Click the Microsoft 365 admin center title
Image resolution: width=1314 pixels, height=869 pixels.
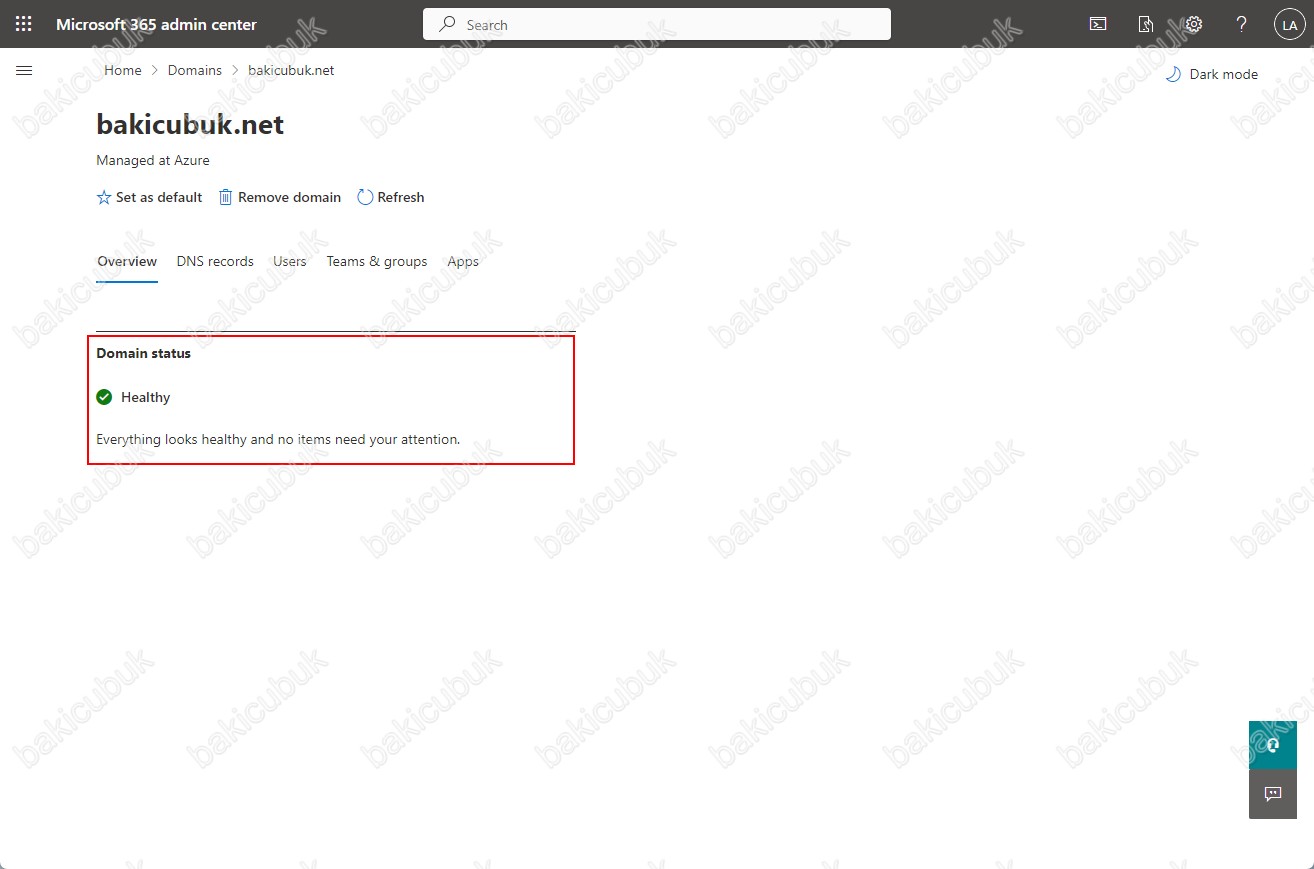coord(156,24)
